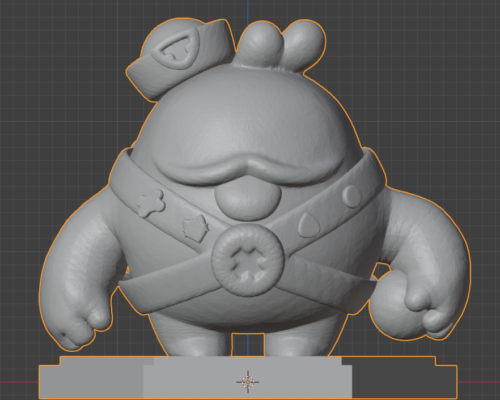Click the flower-shaped badge on the strap

[151, 203]
